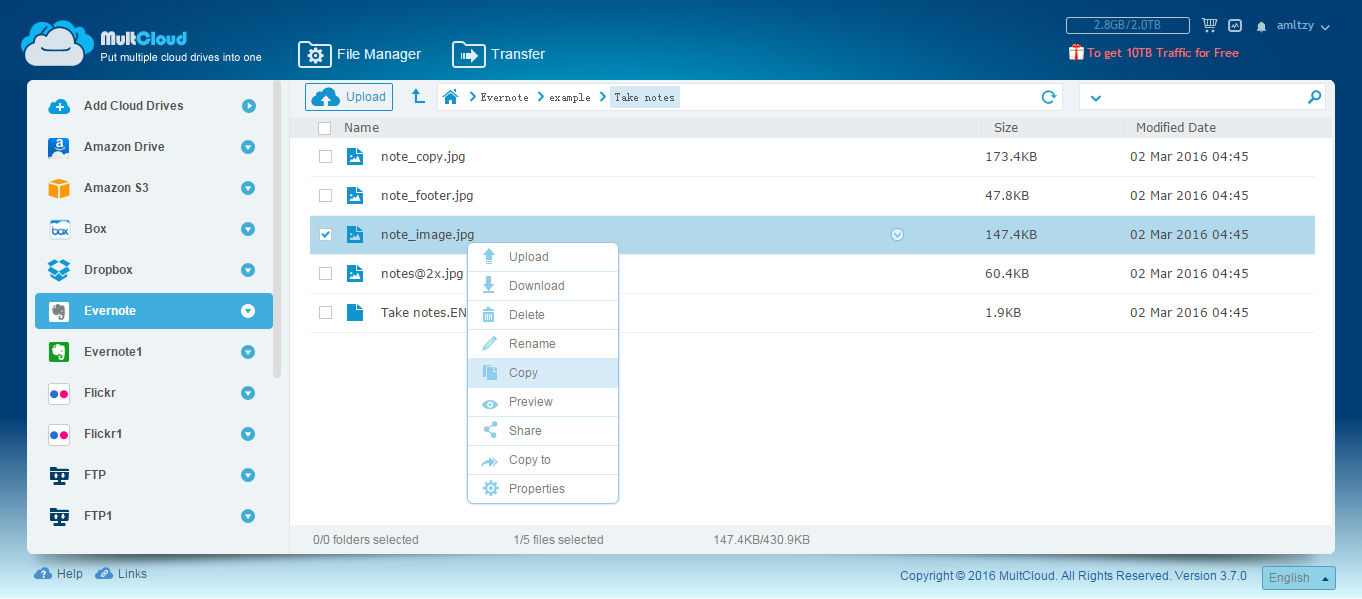Click image icon of note_footer.jpg

(x=355, y=195)
